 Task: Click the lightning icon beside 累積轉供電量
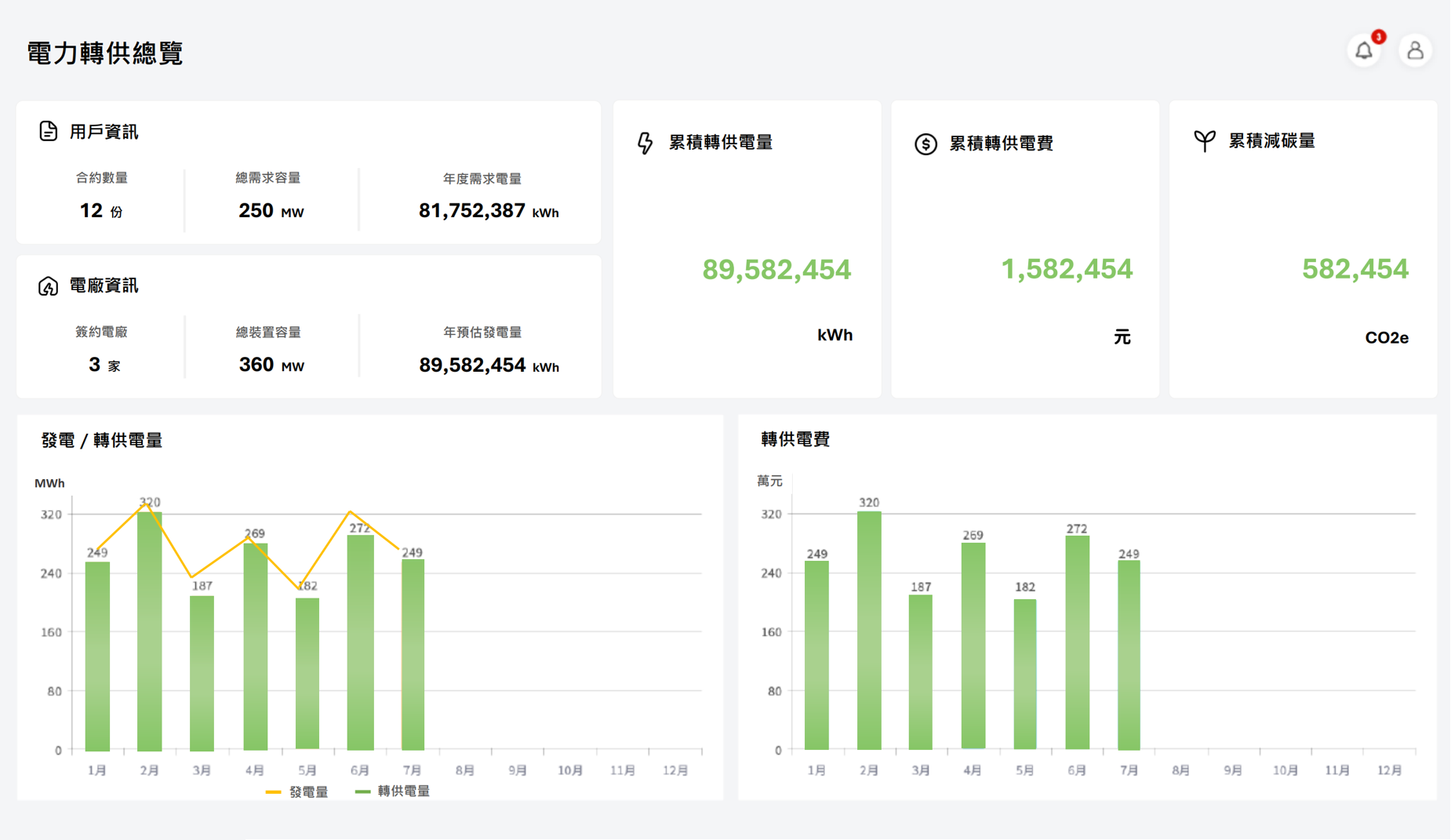645,143
